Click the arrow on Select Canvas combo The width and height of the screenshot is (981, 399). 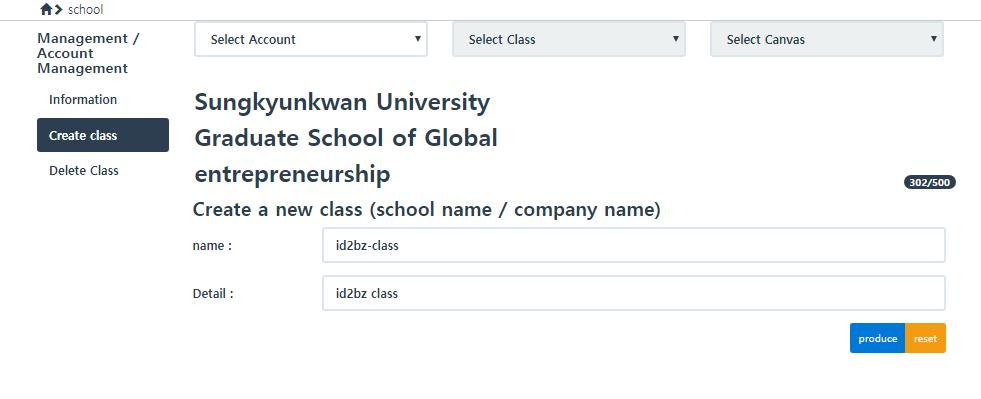click(933, 39)
